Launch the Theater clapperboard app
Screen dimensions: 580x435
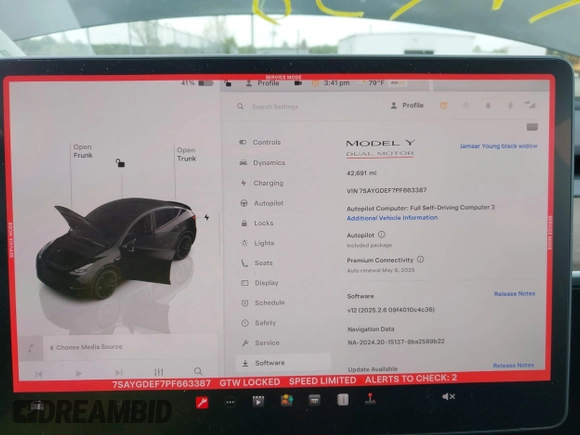[x=258, y=401]
